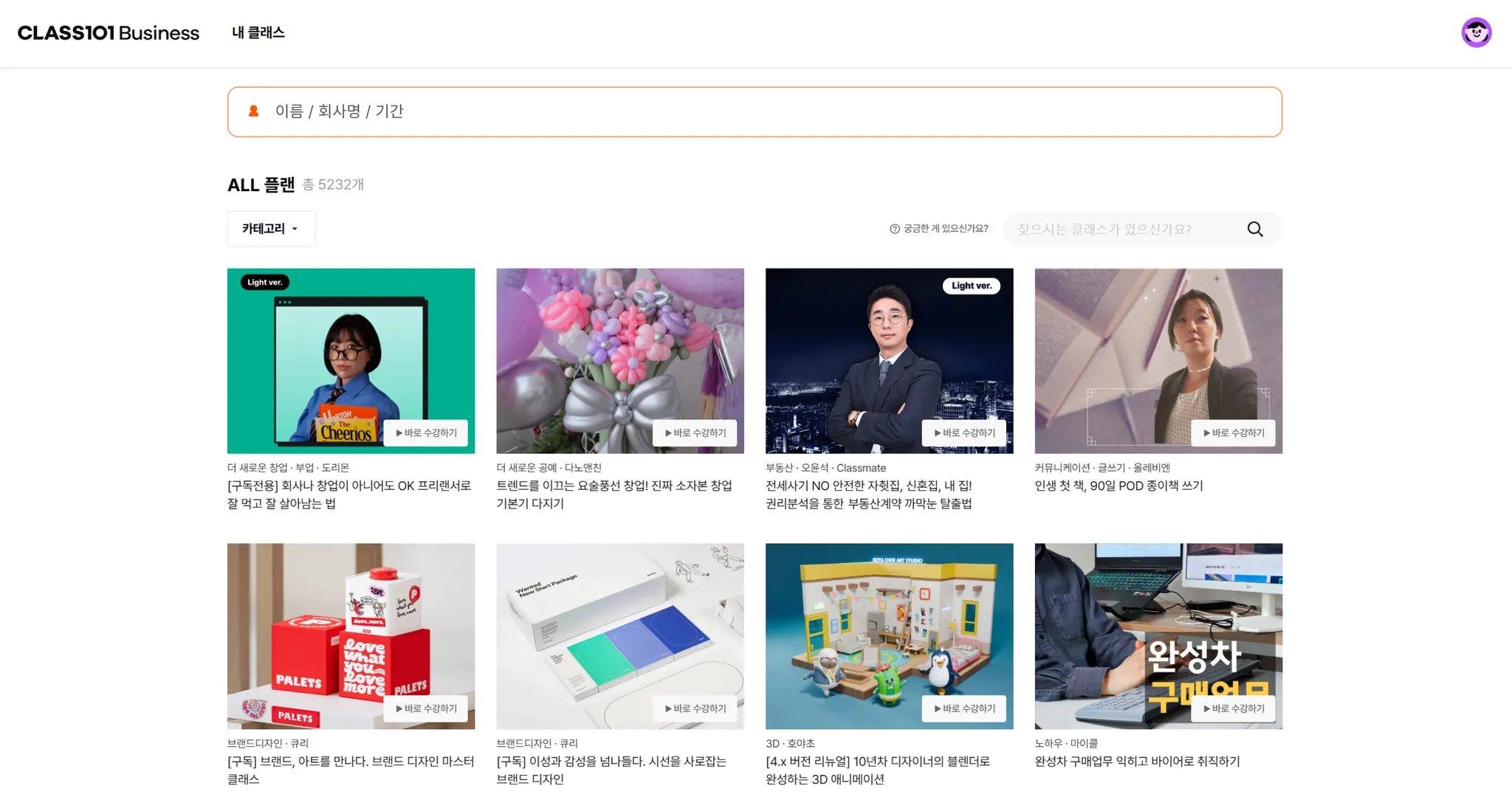
Task: Click the CLASS101 Business logo
Action: click(x=109, y=32)
